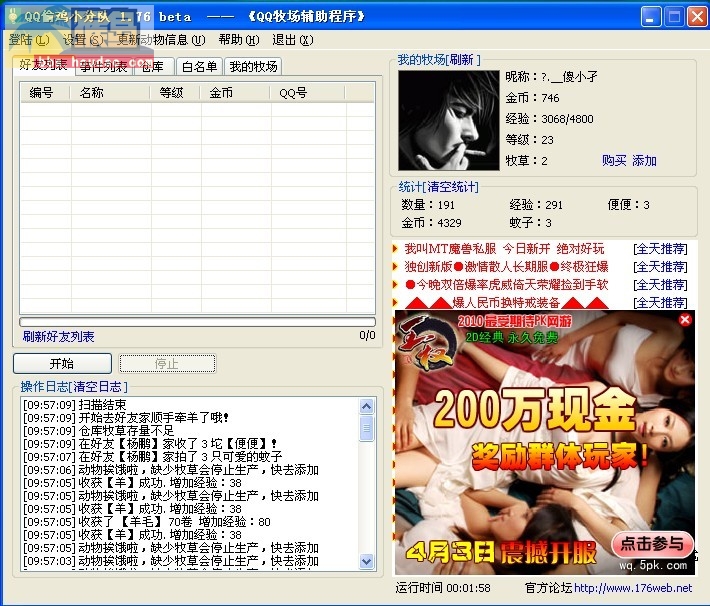Sort by the 金币 column header

click(x=235, y=93)
